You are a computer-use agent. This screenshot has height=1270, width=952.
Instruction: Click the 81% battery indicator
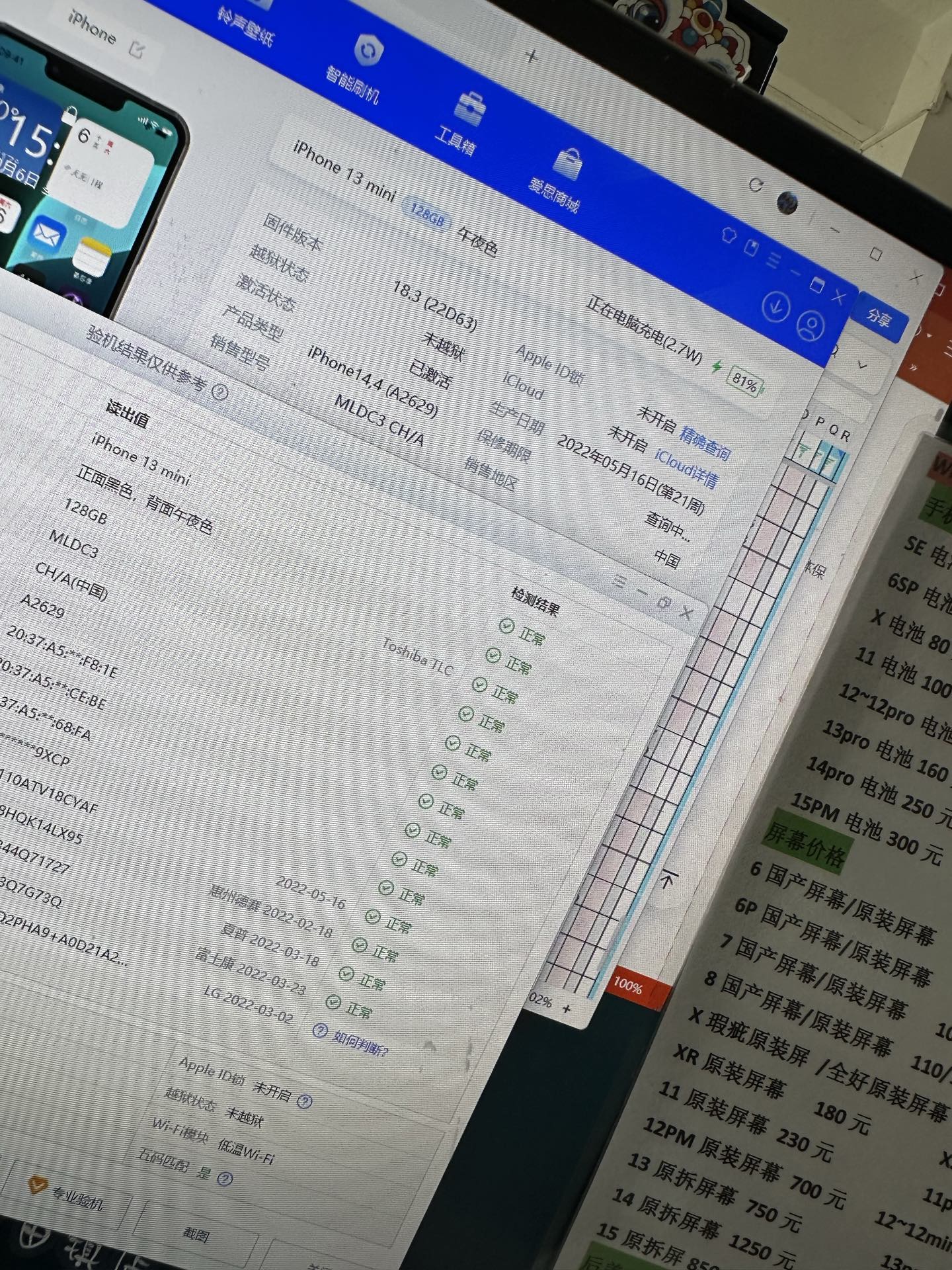(x=745, y=382)
